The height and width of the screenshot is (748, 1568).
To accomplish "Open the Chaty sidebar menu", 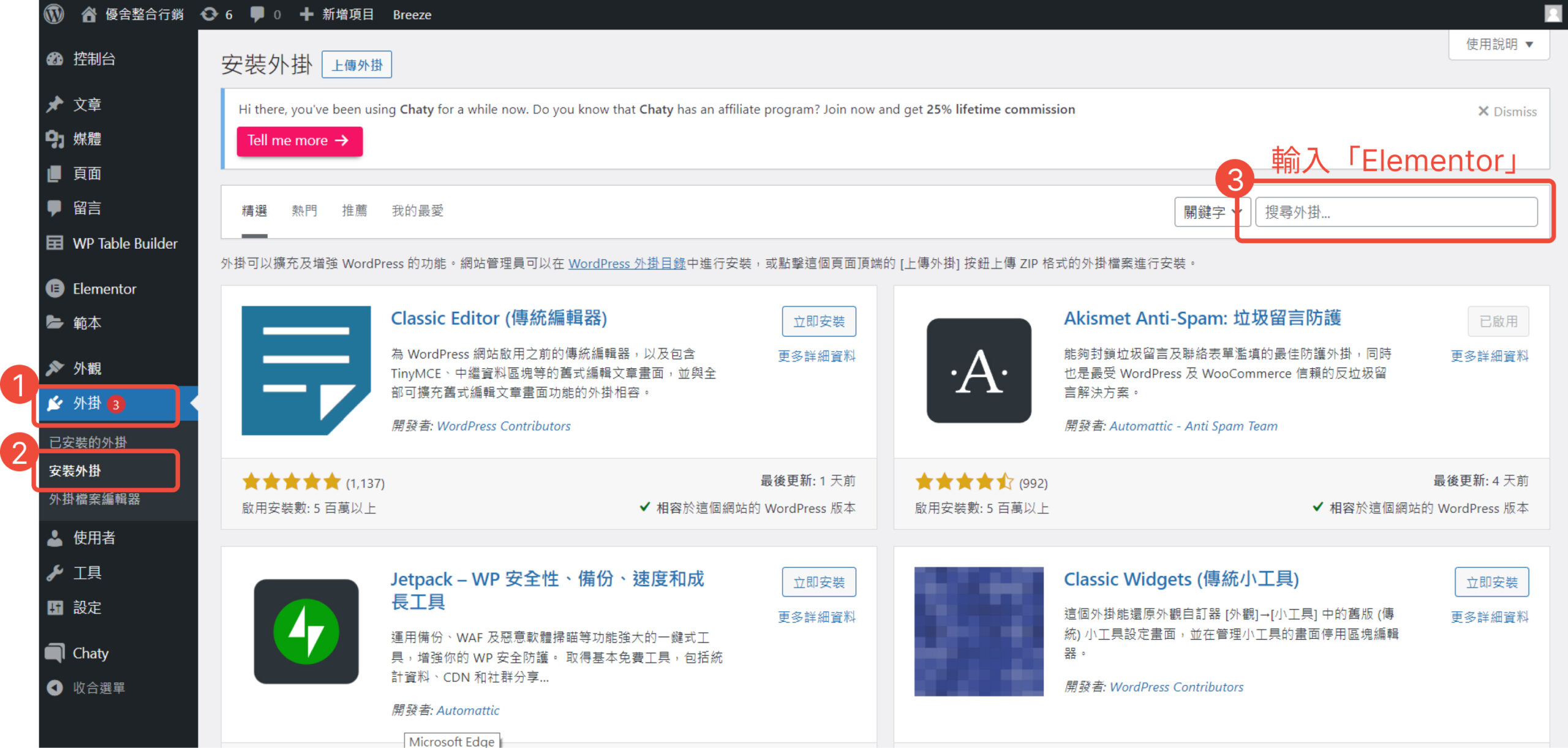I will [89, 653].
